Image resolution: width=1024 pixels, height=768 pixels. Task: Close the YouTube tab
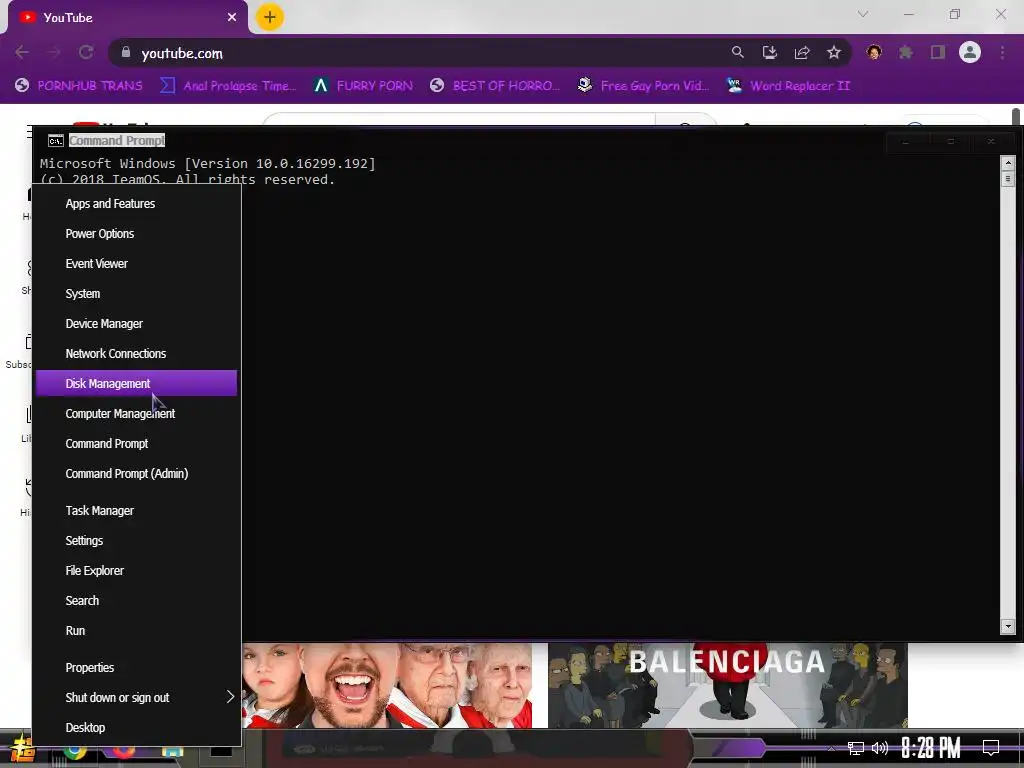(232, 18)
